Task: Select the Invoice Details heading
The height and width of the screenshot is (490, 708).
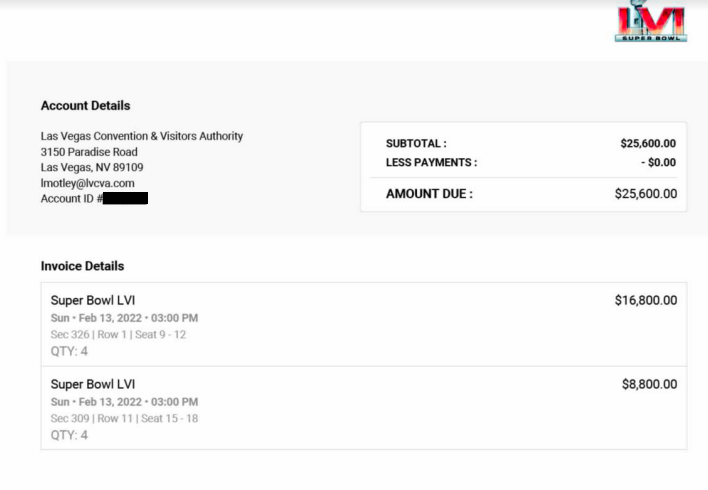Action: pyautogui.click(x=82, y=266)
